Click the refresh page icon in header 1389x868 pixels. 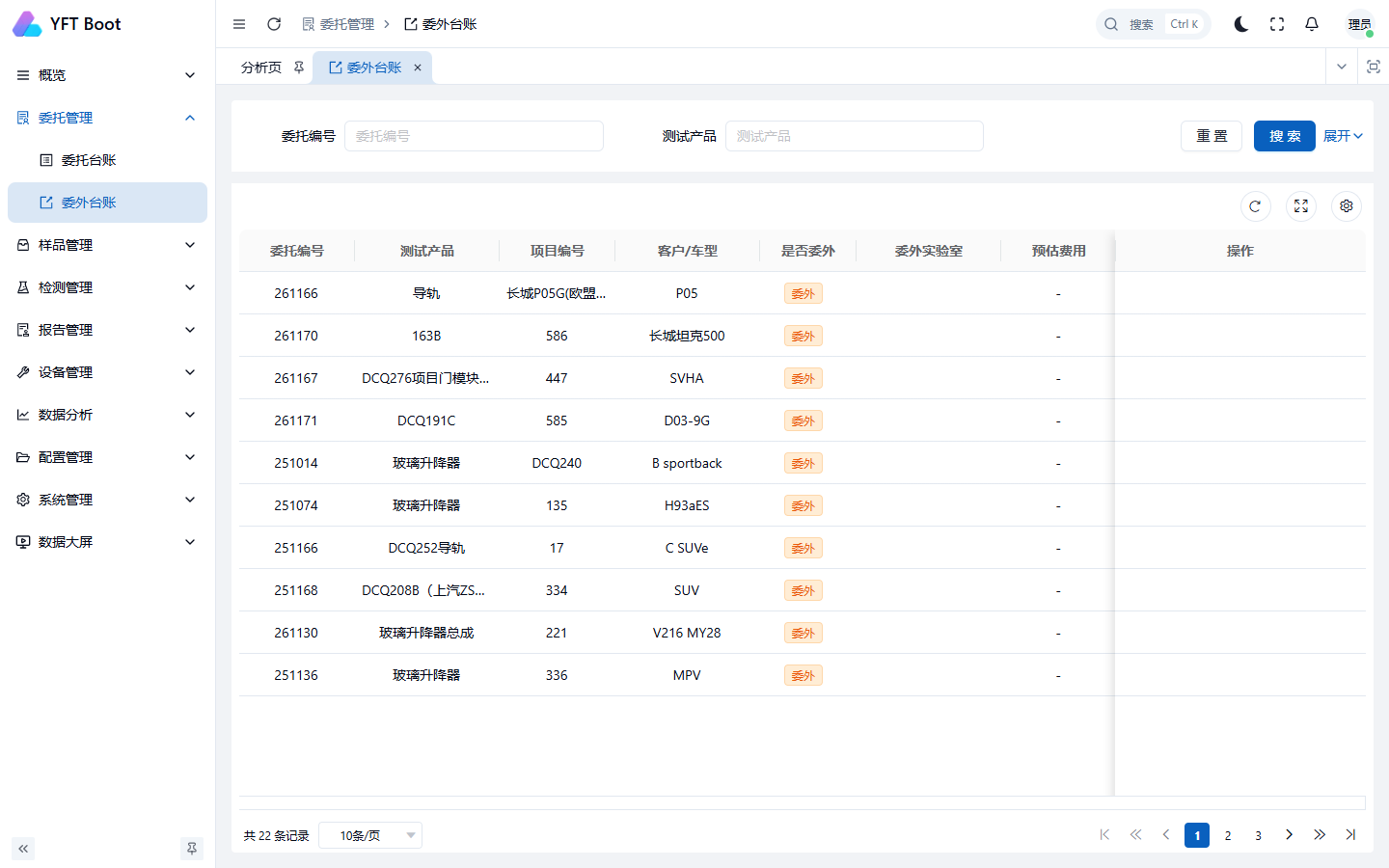pyautogui.click(x=274, y=24)
